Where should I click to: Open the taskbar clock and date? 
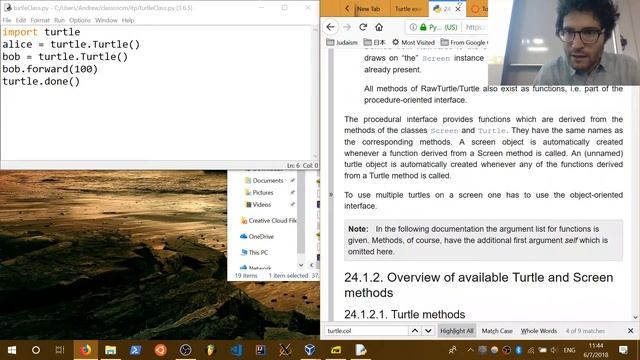596,350
